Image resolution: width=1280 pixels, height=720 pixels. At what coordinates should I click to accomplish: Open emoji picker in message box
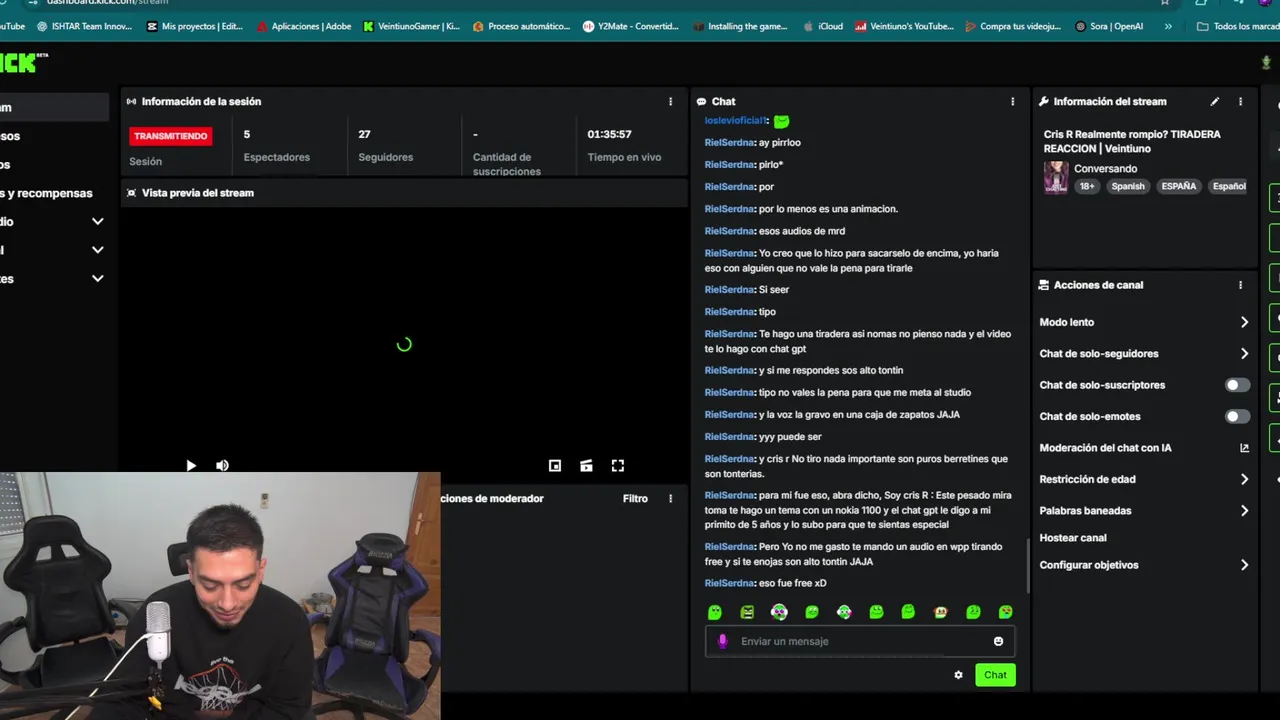[998, 641]
